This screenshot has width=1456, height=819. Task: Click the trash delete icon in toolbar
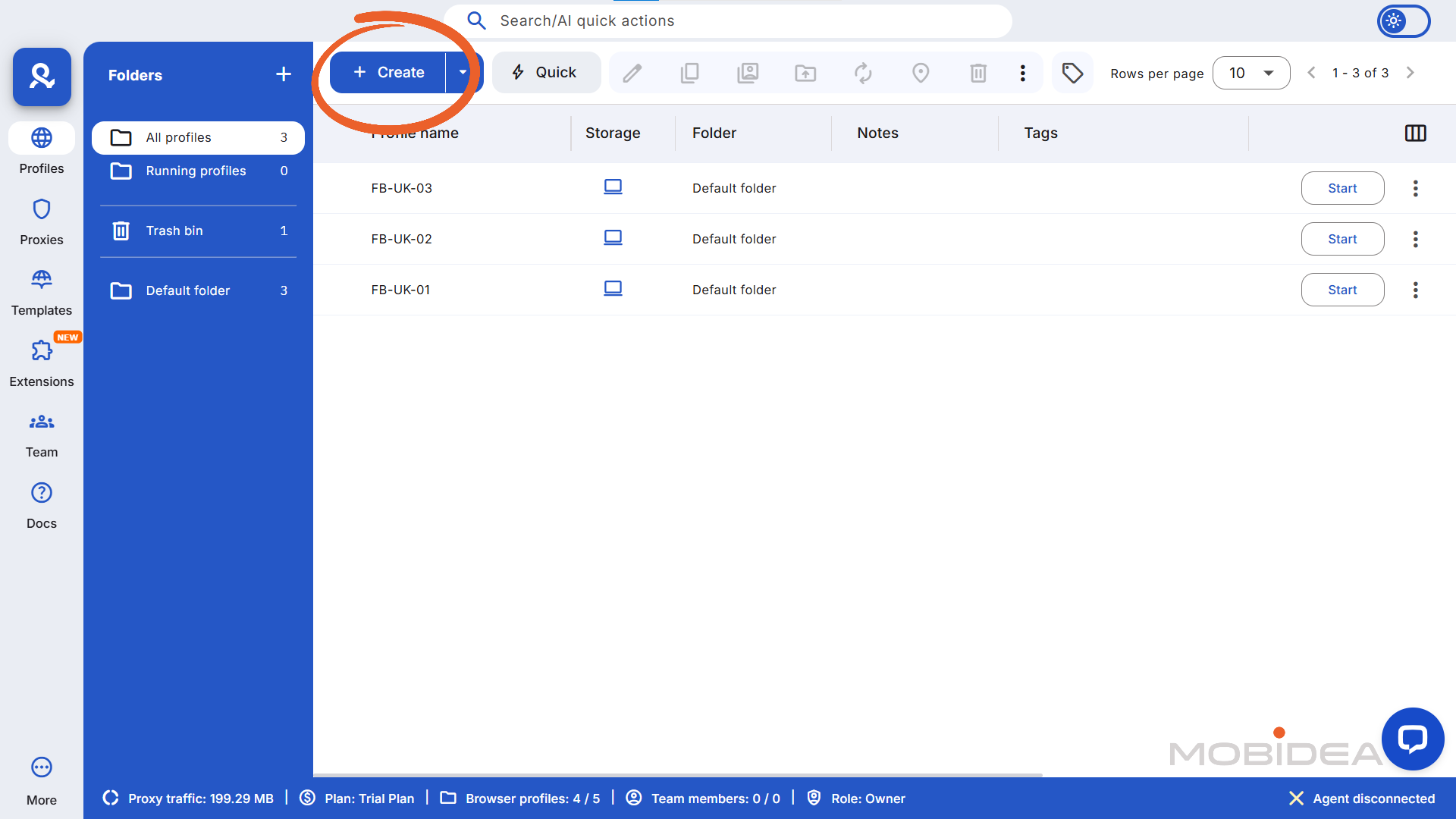pos(977,73)
